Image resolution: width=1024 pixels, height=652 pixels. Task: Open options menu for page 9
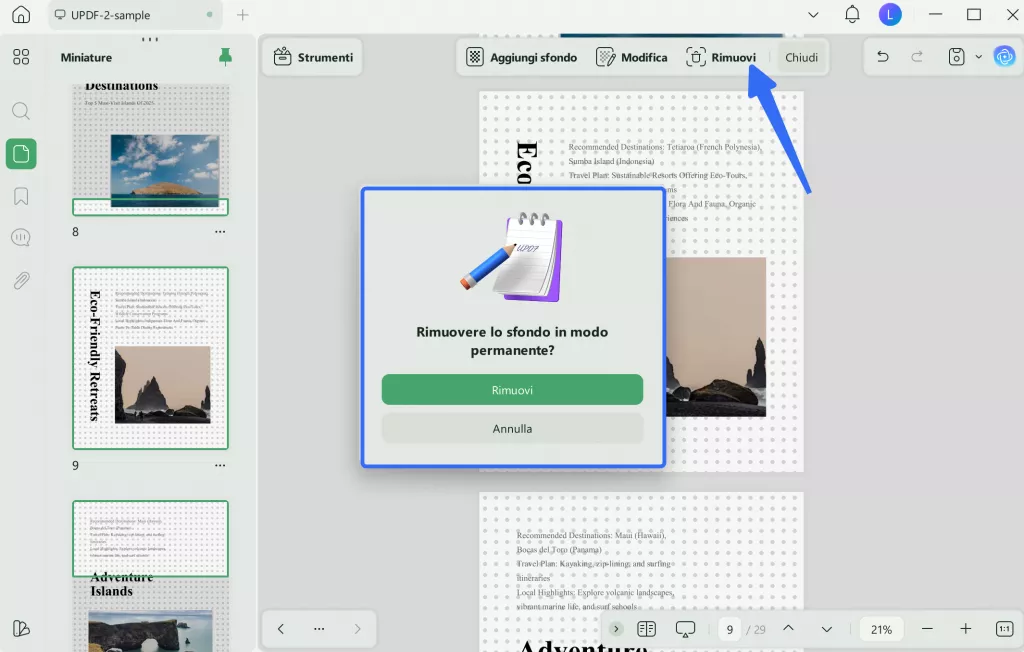tap(220, 466)
